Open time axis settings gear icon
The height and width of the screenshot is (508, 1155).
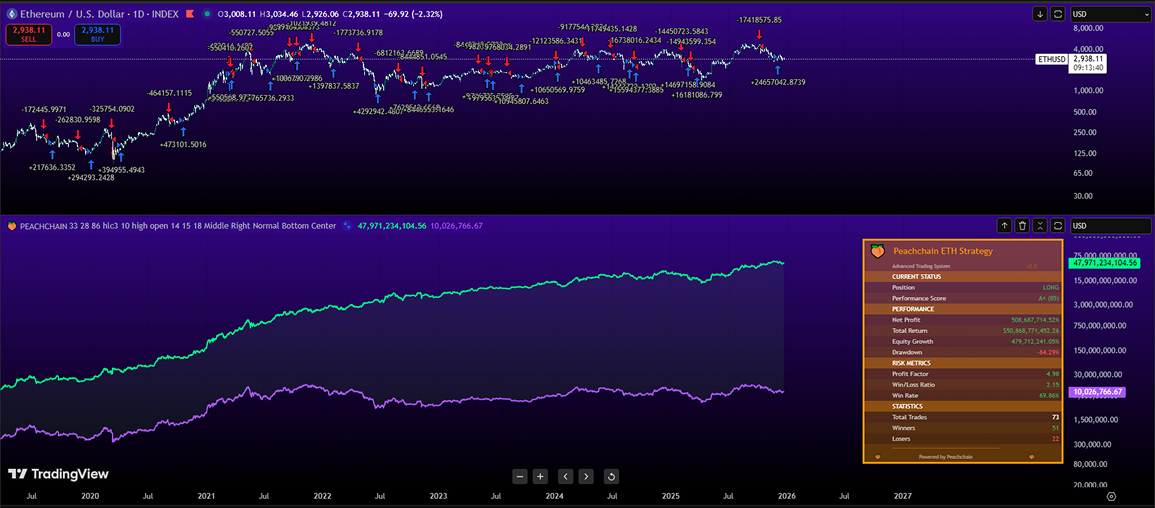pos(1111,496)
